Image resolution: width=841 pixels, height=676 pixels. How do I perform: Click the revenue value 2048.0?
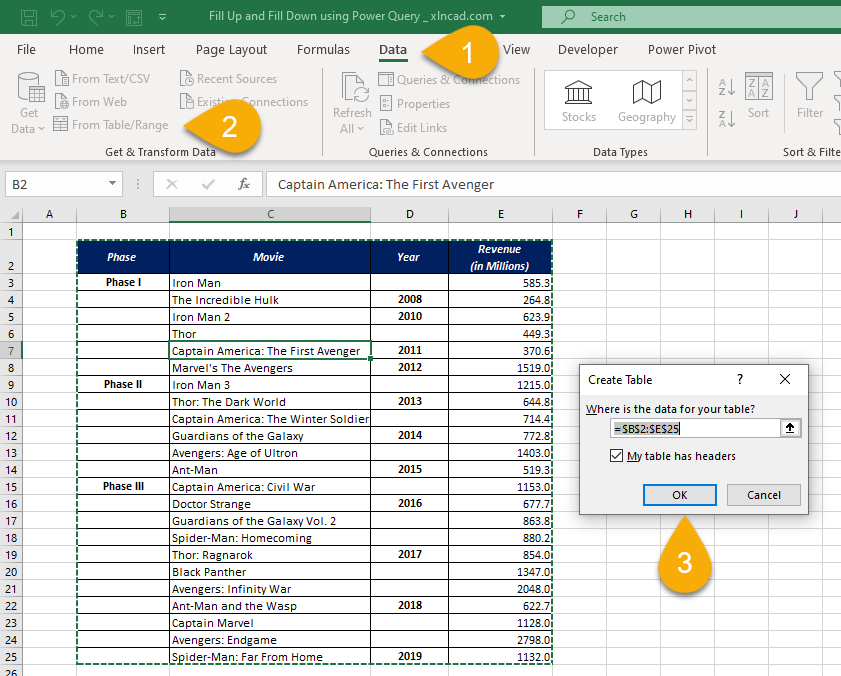pyautogui.click(x=500, y=589)
